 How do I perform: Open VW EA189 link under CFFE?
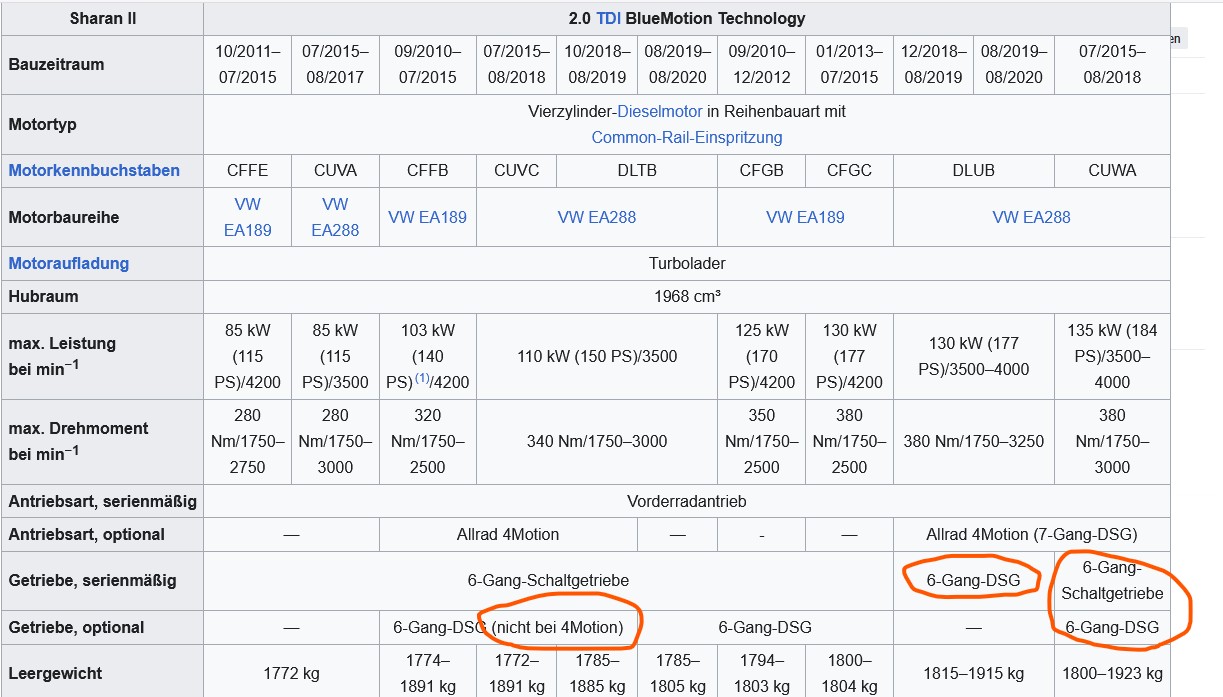[x=247, y=216]
